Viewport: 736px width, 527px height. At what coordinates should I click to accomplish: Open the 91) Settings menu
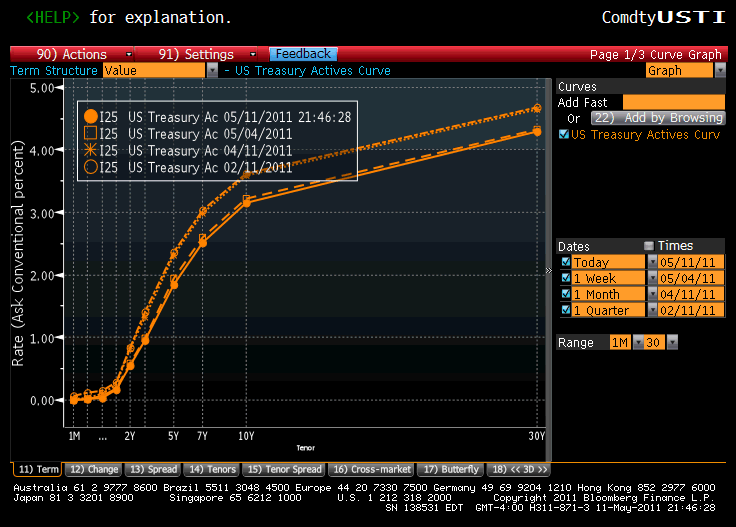[196, 54]
